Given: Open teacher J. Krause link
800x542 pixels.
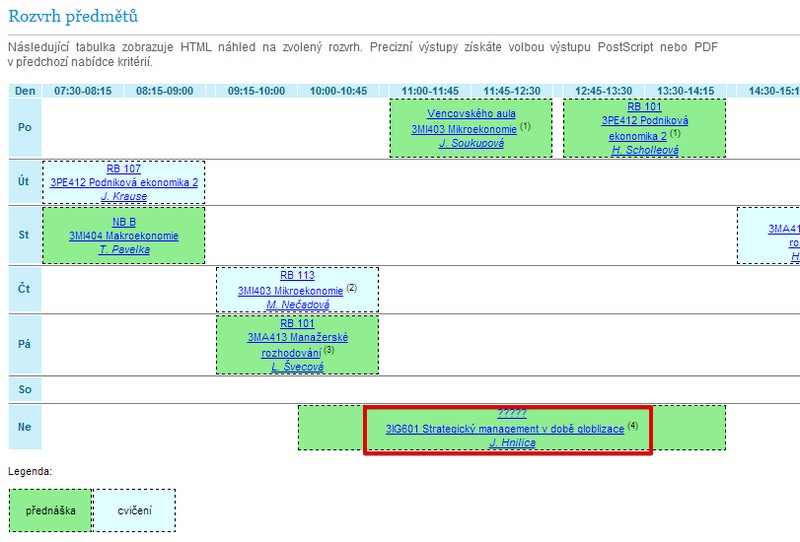Looking at the screenshot, I should [x=124, y=197].
